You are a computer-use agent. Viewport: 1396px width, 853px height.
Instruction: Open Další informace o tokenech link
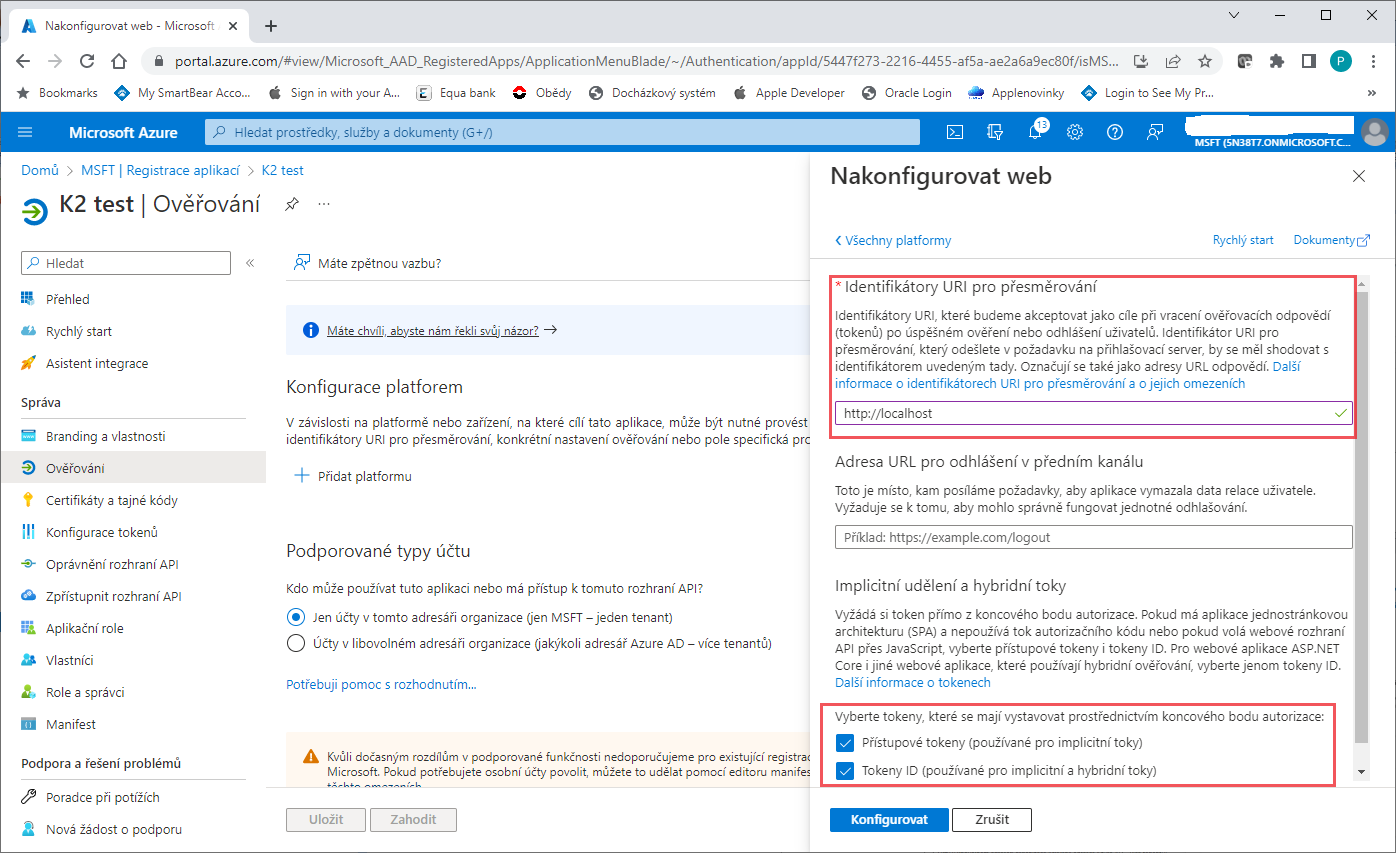913,683
